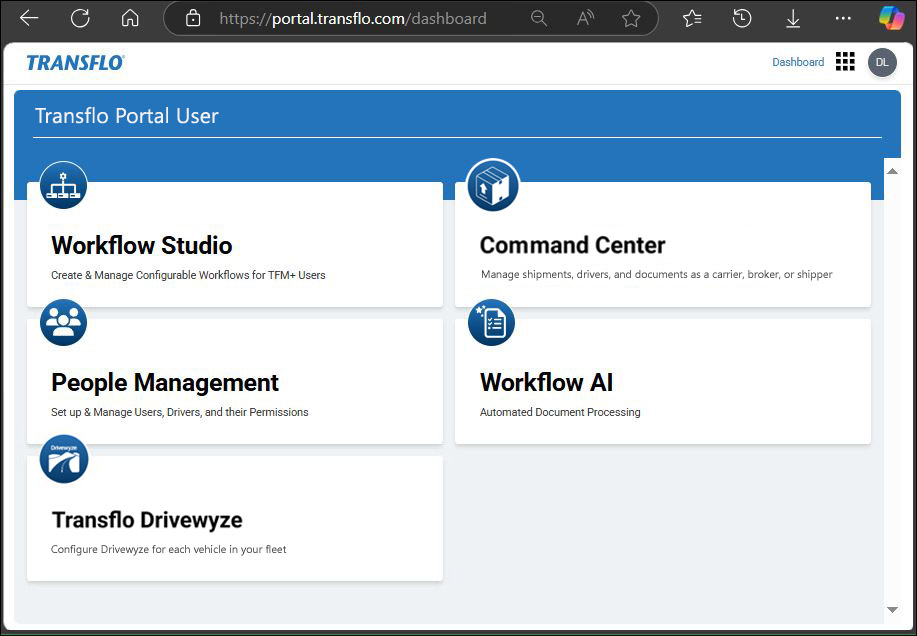Screen dimensions: 917x636
Task: Click 'Automated Document Processing' text
Action: click(560, 412)
